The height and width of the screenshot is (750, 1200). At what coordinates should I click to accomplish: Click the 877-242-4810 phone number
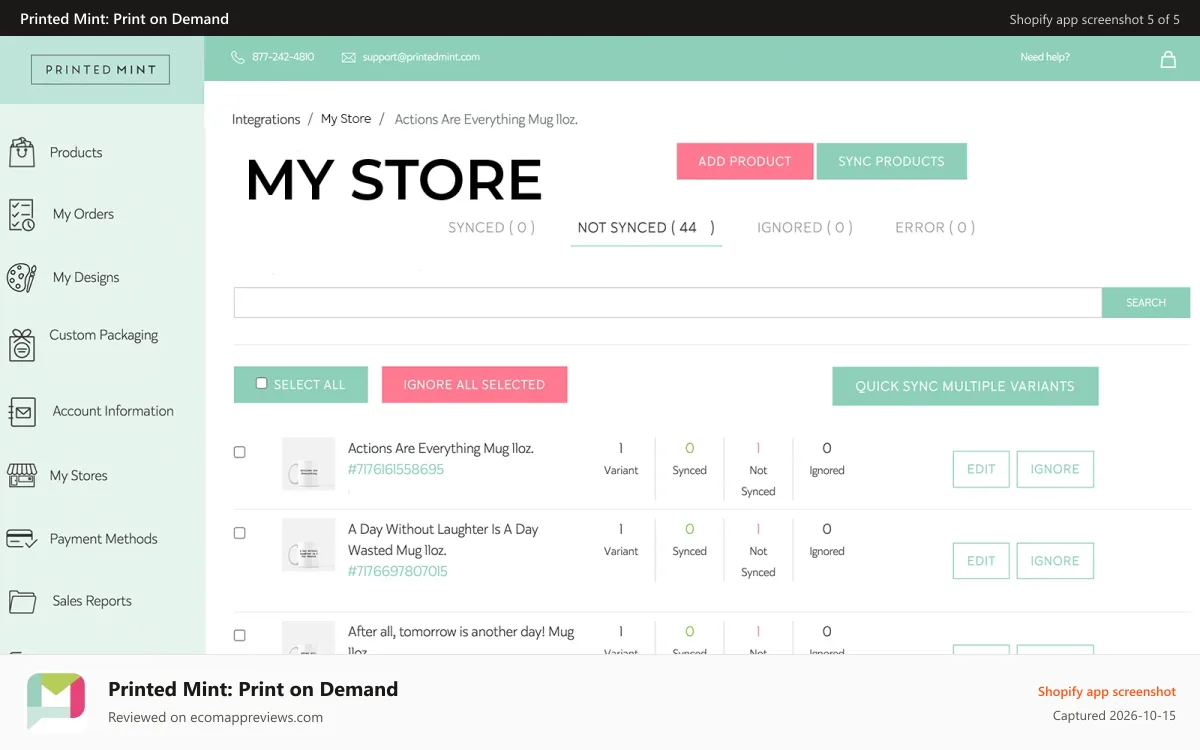(283, 57)
